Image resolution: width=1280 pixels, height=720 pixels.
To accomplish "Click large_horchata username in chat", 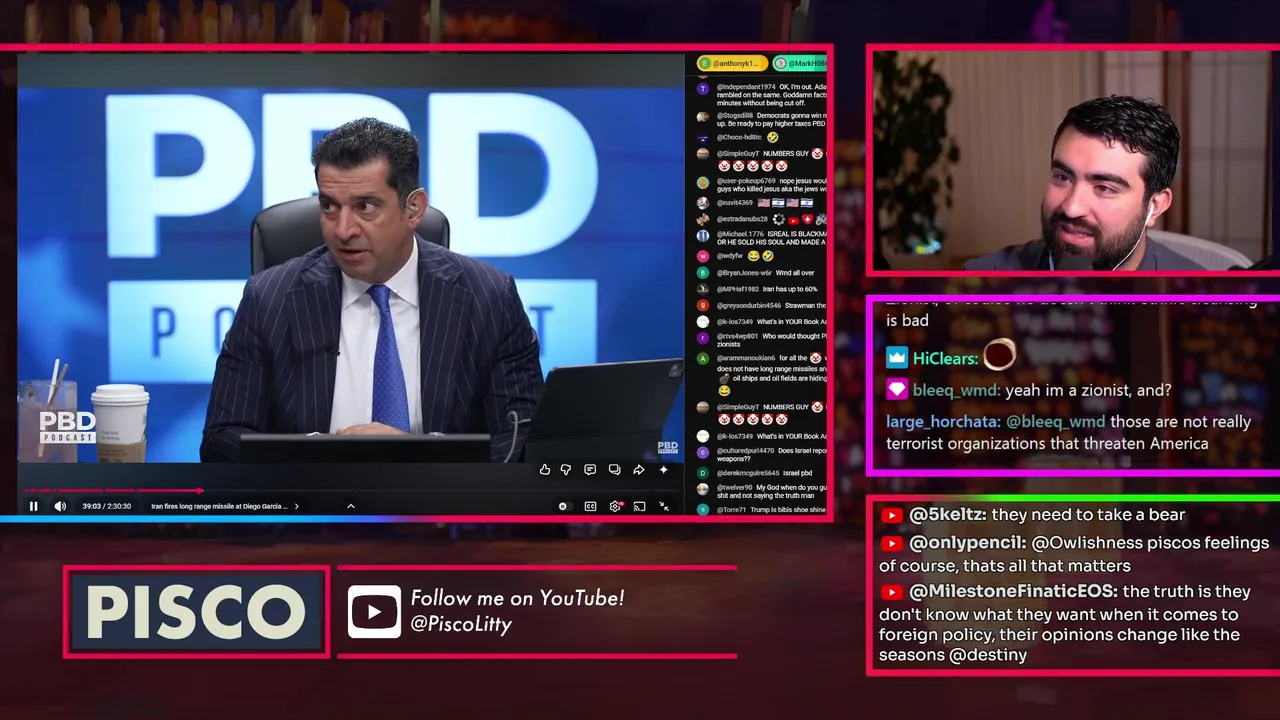I will pos(943,422).
